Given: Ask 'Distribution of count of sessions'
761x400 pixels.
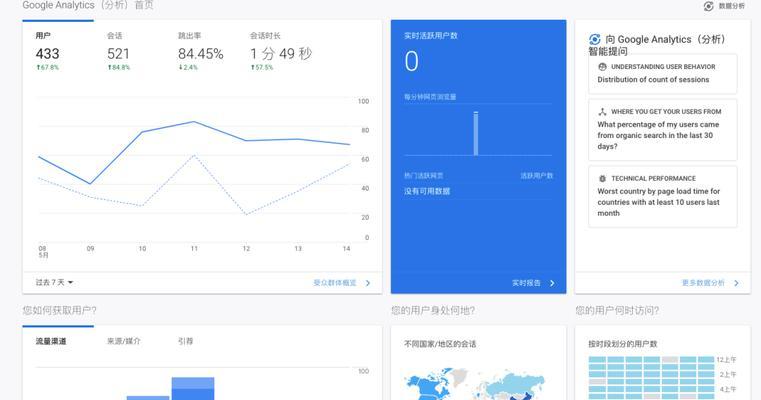Looking at the screenshot, I should point(653,80).
